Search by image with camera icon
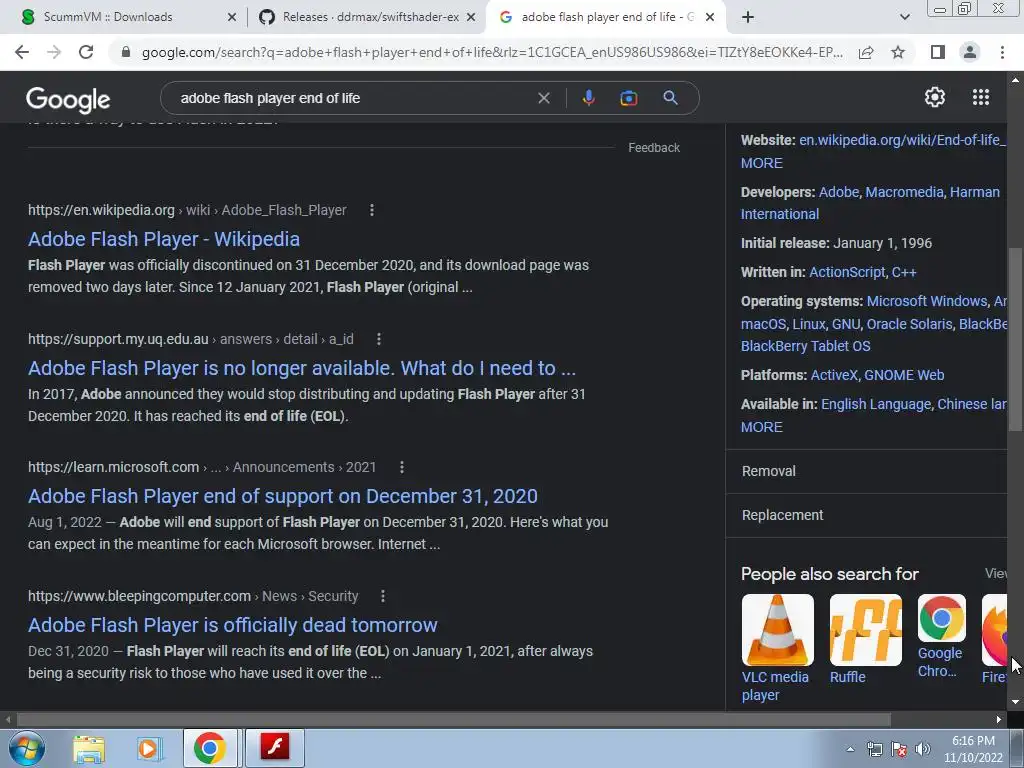The height and width of the screenshot is (768, 1024). pyautogui.click(x=629, y=98)
